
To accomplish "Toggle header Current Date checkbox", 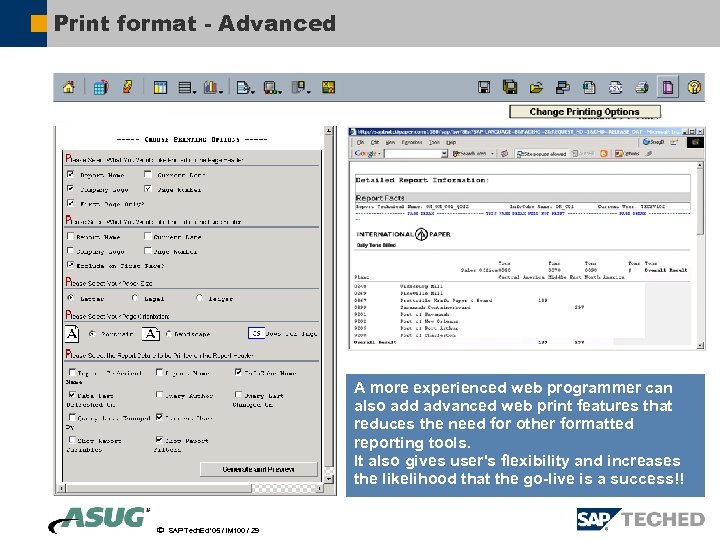I will (148, 174).
